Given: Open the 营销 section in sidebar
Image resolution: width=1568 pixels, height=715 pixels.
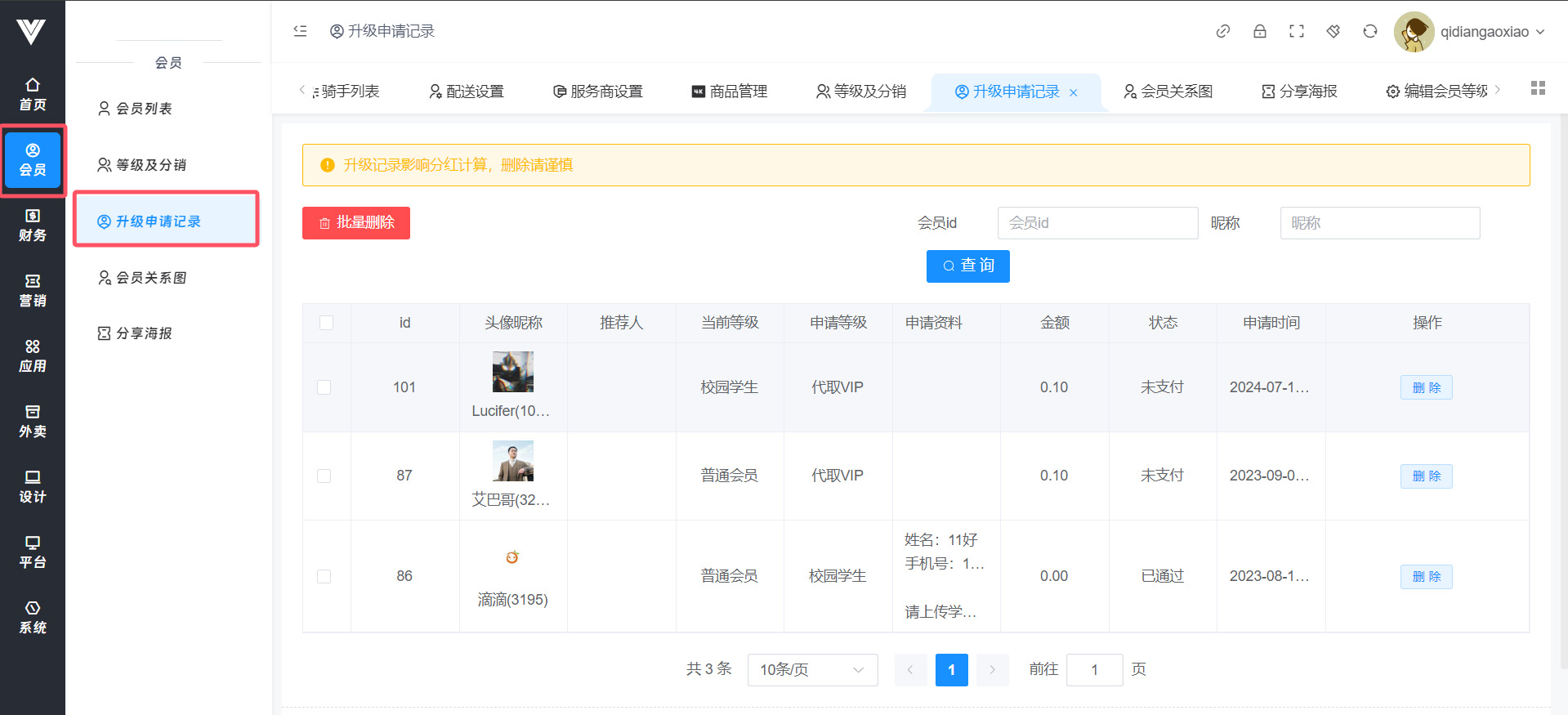Looking at the screenshot, I should point(33,290).
